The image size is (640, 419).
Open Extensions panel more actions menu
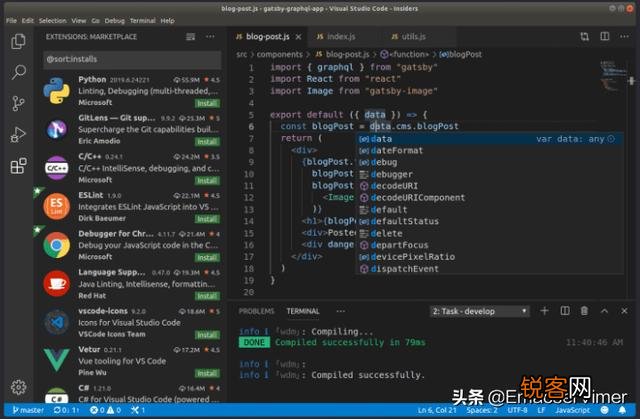tap(210, 37)
